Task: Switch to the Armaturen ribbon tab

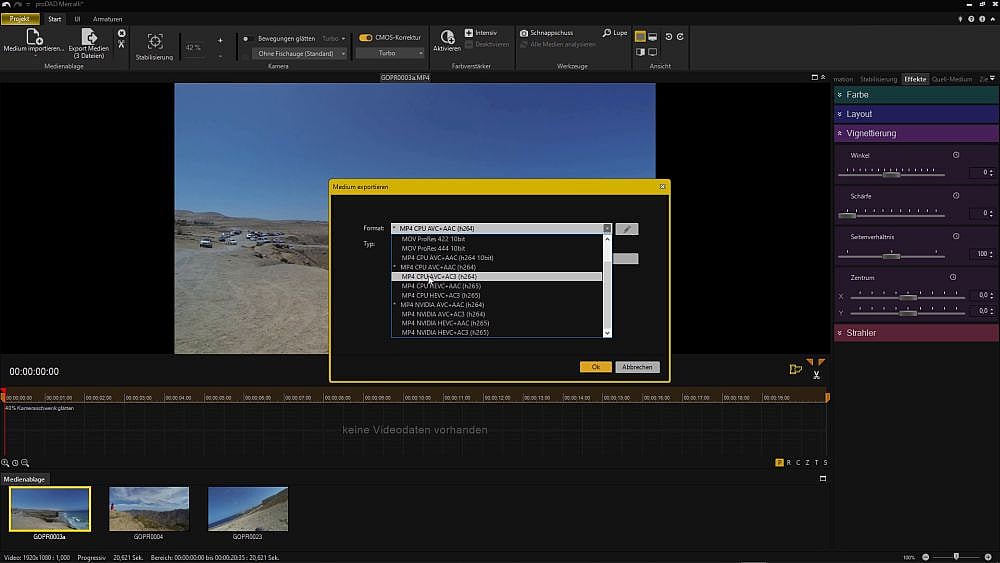Action: pyautogui.click(x=108, y=19)
